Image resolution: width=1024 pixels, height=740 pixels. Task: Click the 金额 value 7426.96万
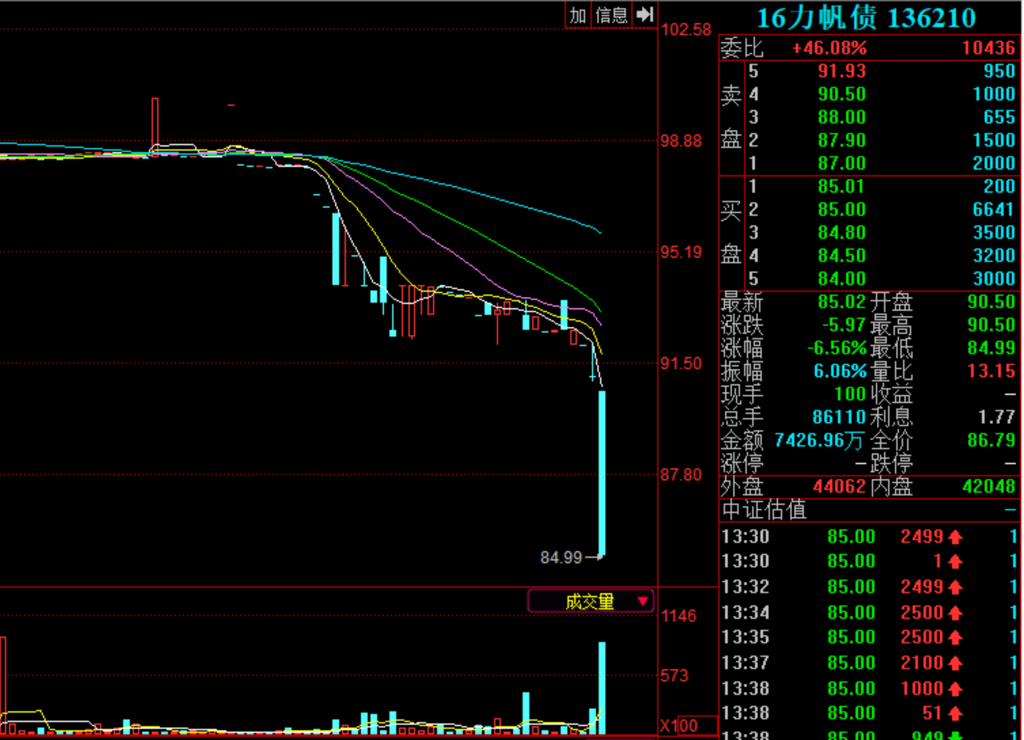coord(819,441)
